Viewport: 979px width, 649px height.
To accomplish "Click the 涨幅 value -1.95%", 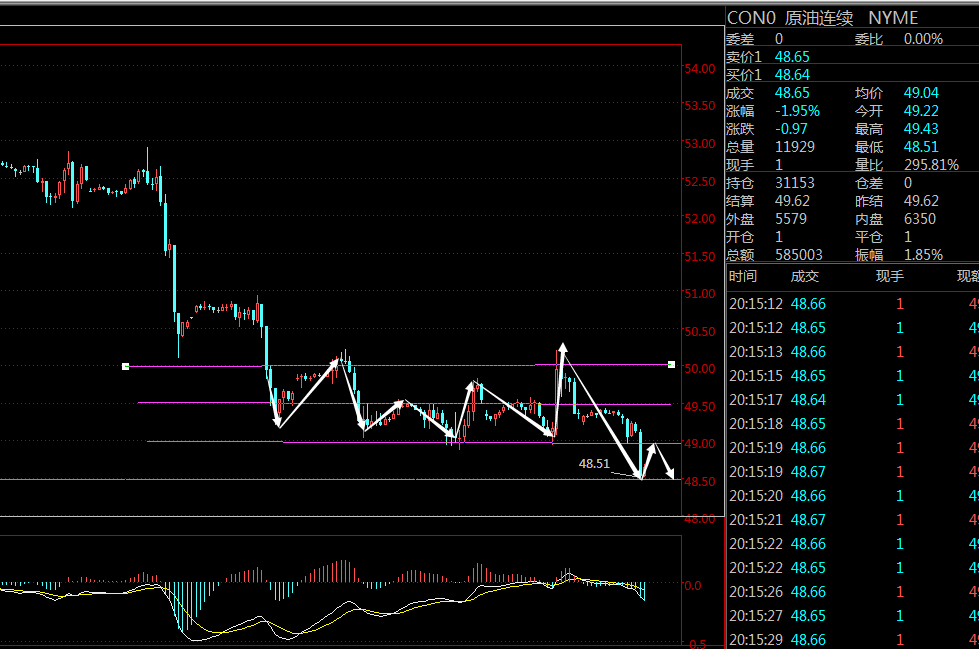I will 797,111.
